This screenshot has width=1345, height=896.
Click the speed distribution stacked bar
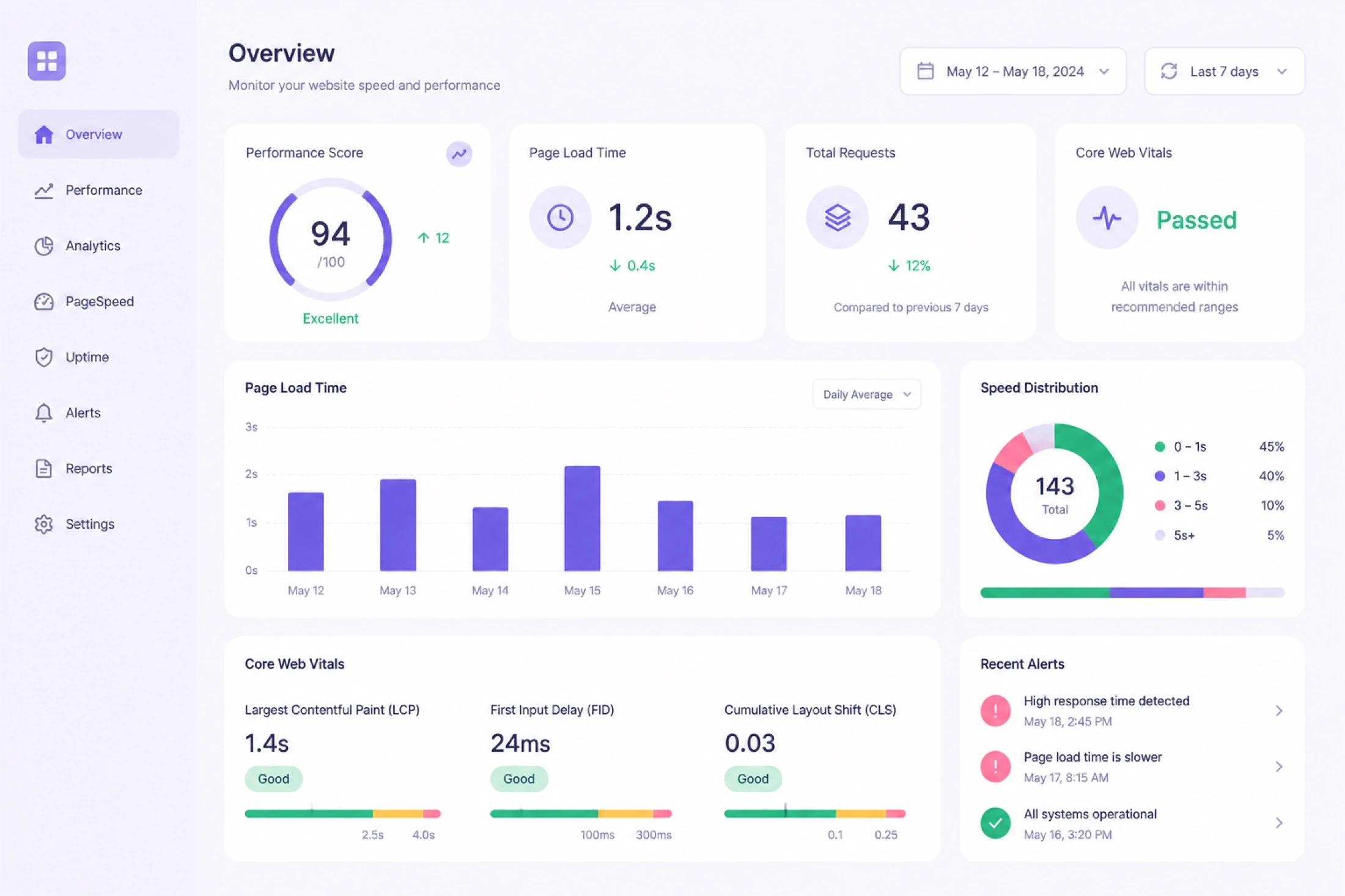(1132, 592)
